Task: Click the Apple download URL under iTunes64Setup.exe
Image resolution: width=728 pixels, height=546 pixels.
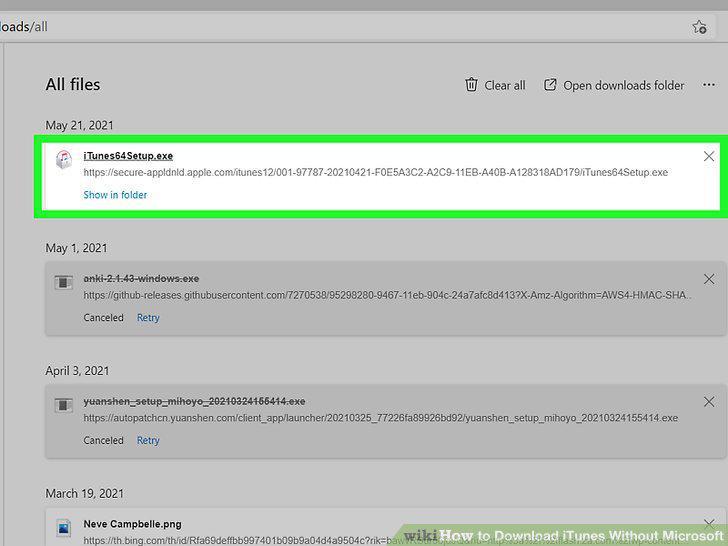Action: coord(376,173)
